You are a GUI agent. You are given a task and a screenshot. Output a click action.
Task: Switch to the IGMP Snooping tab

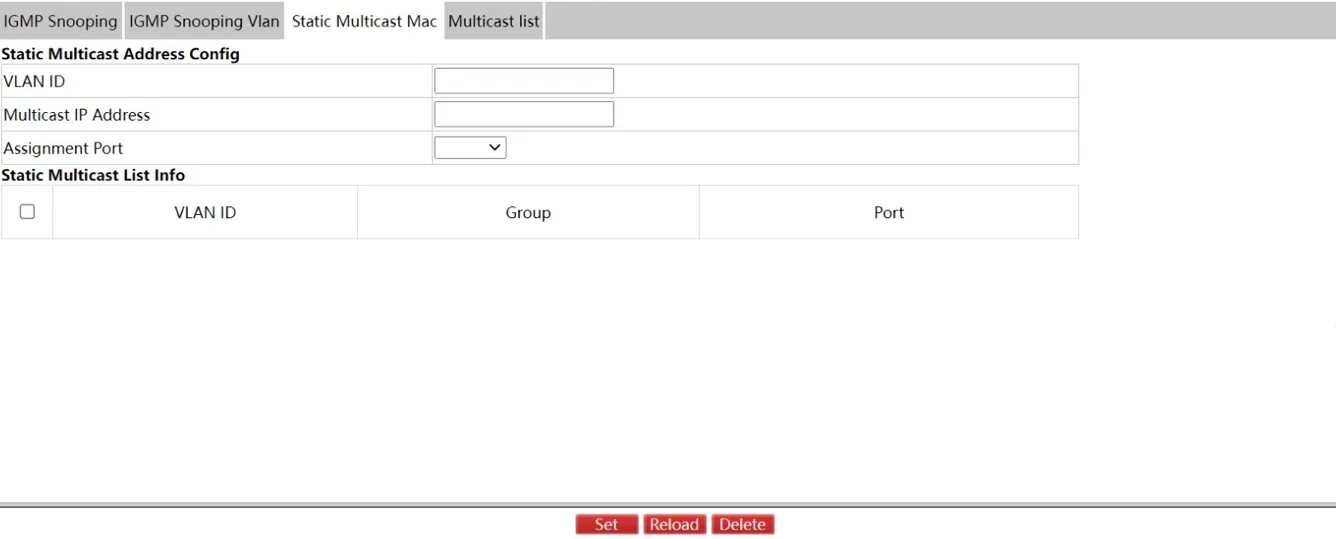(x=61, y=21)
